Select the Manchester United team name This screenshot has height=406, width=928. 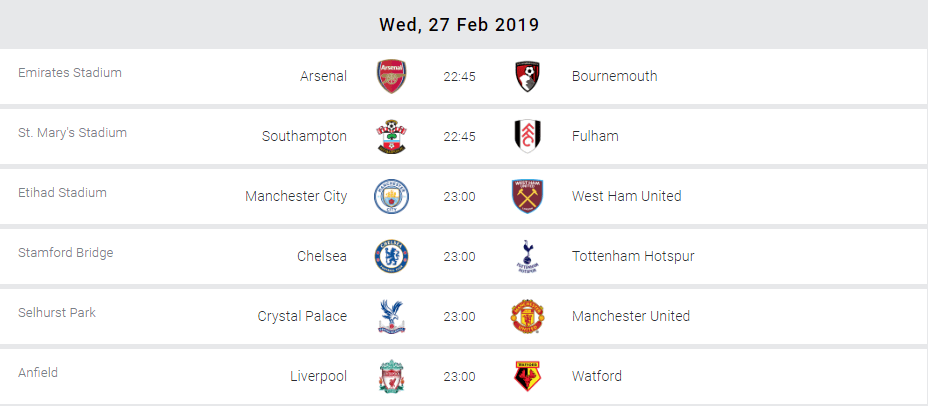630,316
